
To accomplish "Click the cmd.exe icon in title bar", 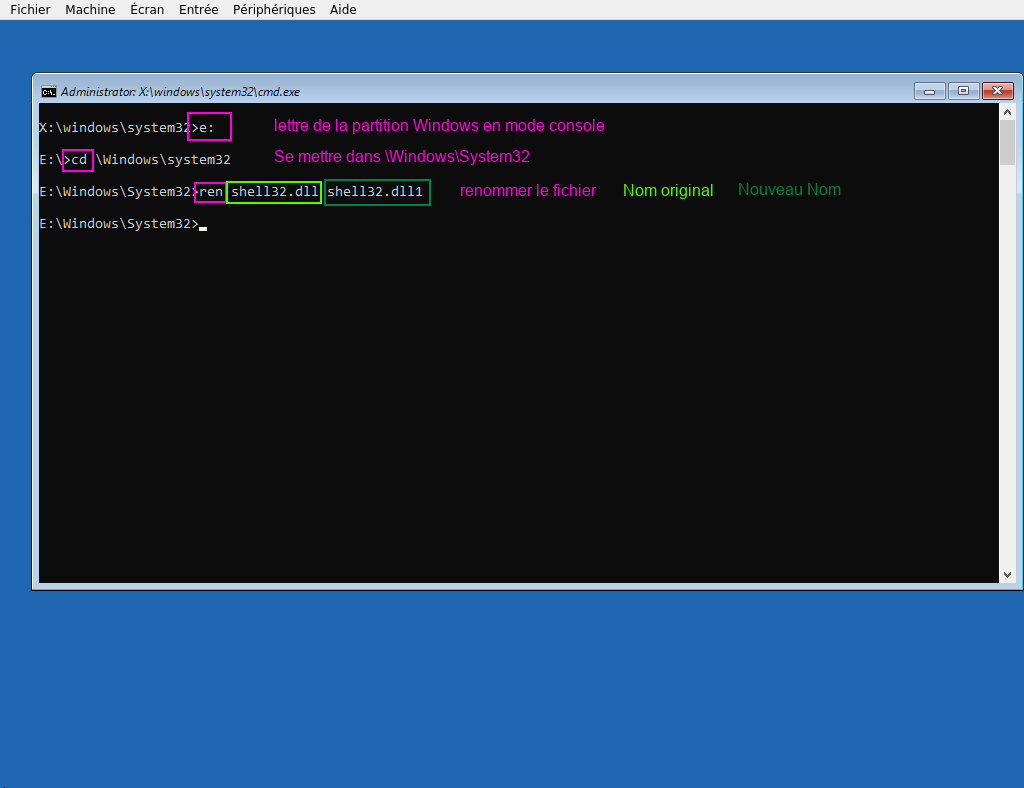I will (48, 91).
